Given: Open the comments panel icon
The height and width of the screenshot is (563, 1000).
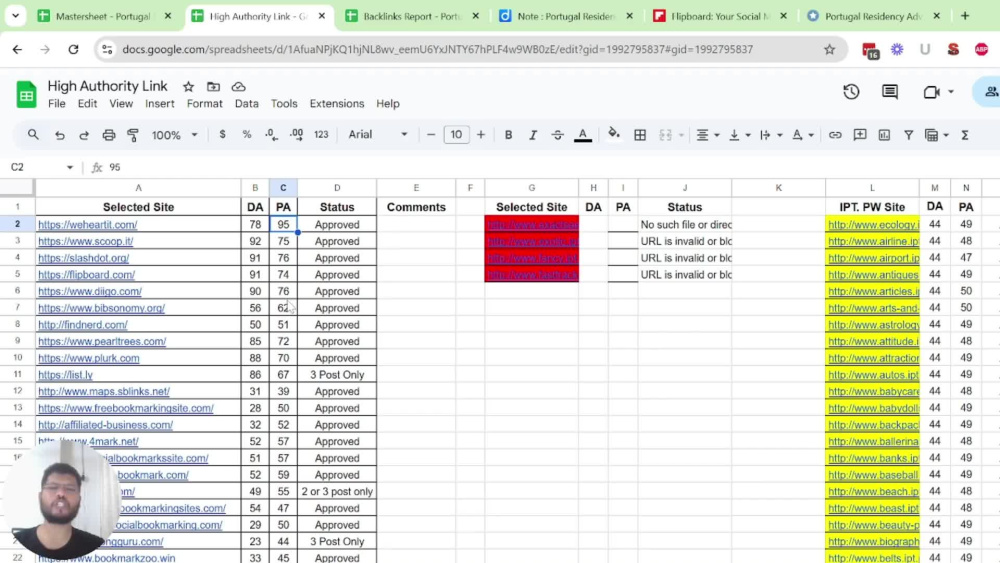Looking at the screenshot, I should coord(890,92).
